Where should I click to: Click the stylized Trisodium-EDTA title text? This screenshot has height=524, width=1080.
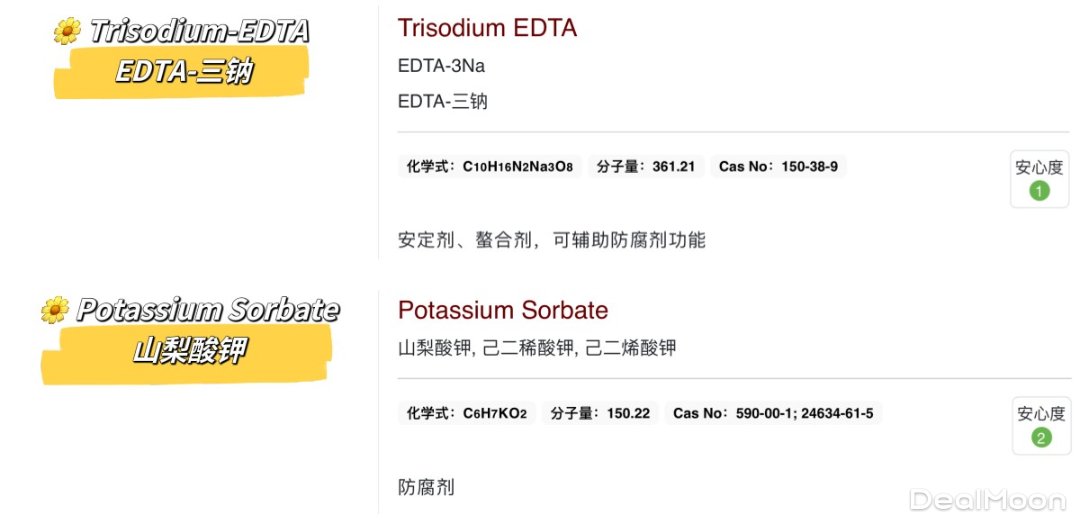[x=199, y=32]
